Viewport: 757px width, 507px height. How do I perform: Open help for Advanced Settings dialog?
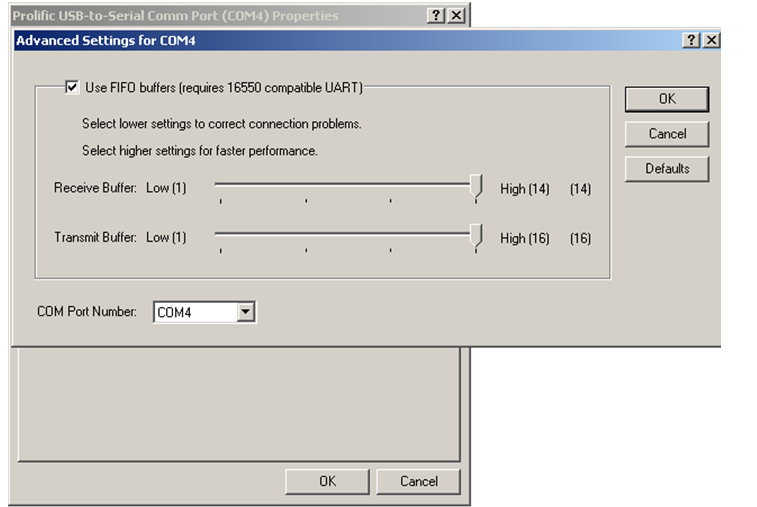692,41
